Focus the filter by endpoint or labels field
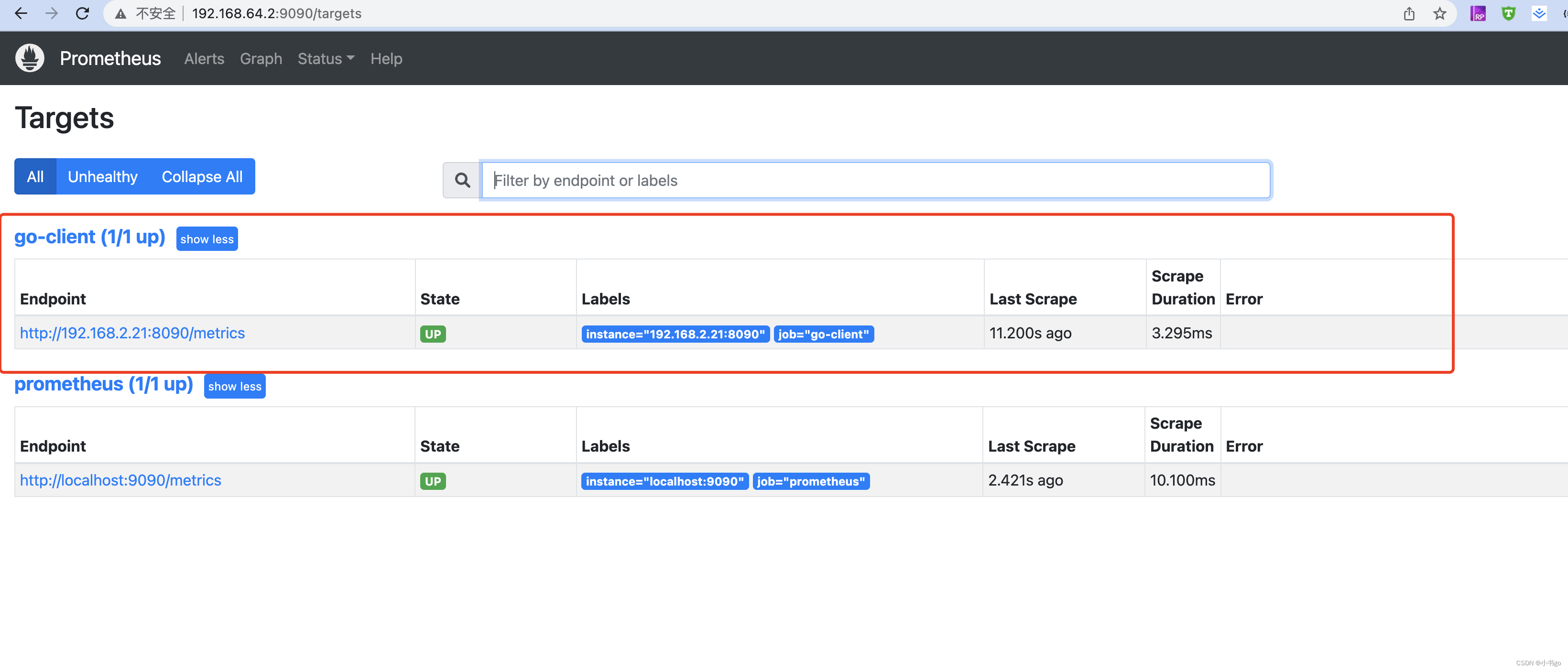Screen dimensions: 1568x671 pyautogui.click(x=876, y=180)
